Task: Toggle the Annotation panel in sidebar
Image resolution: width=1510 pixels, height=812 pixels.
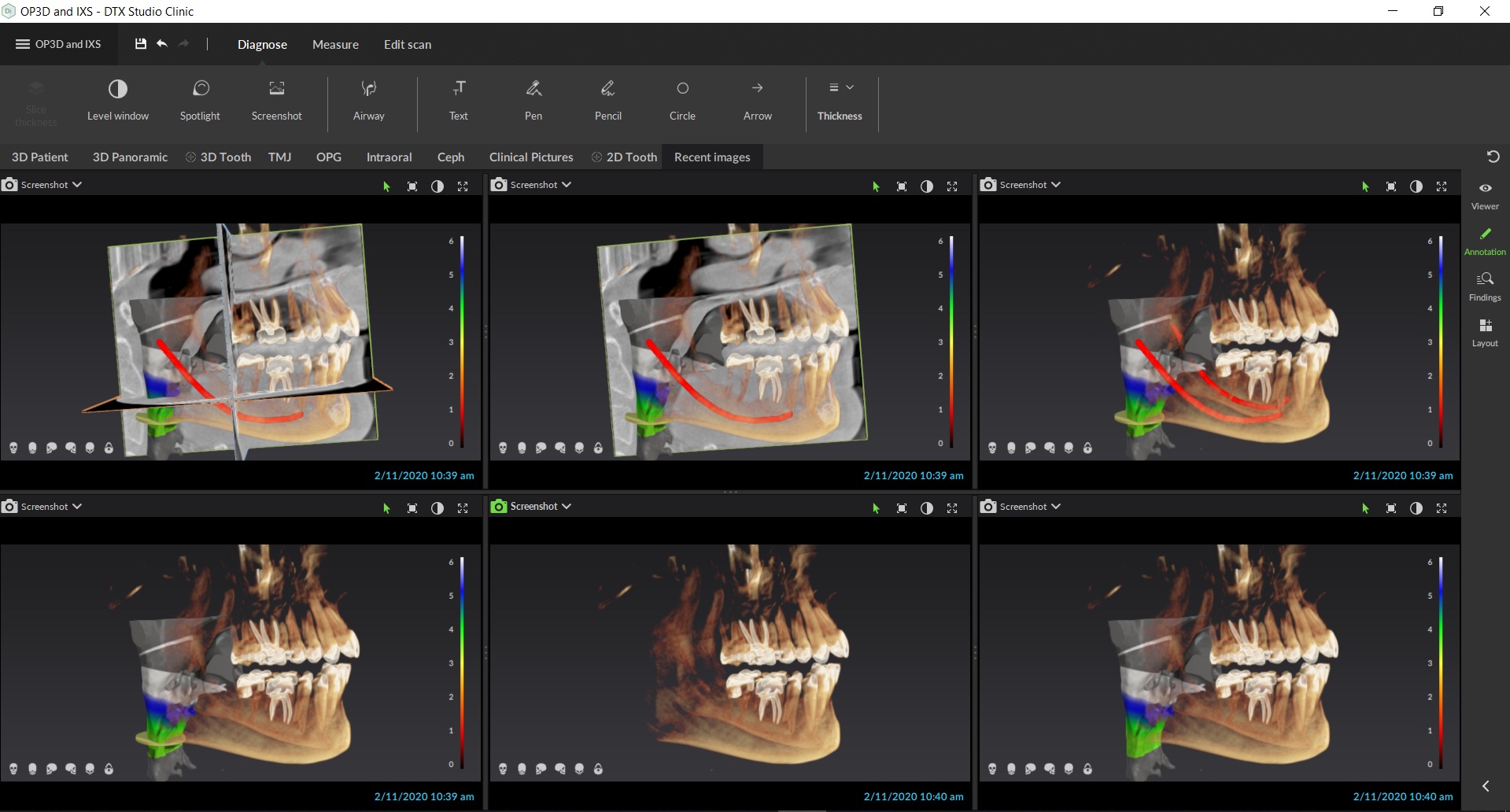Action: [x=1485, y=240]
